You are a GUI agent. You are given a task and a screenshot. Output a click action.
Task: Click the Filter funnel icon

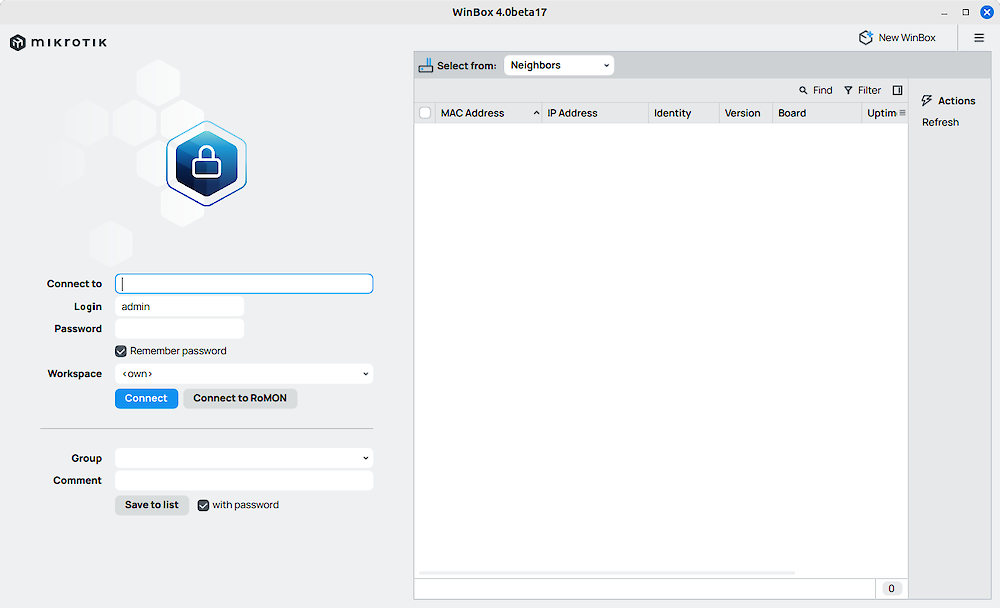pyautogui.click(x=848, y=91)
